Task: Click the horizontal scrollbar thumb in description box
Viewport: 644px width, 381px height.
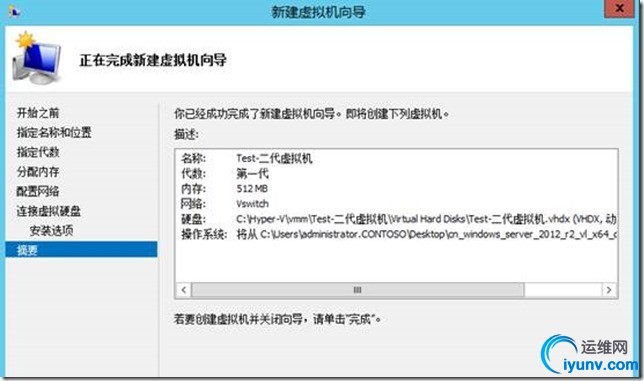Action: click(x=358, y=290)
